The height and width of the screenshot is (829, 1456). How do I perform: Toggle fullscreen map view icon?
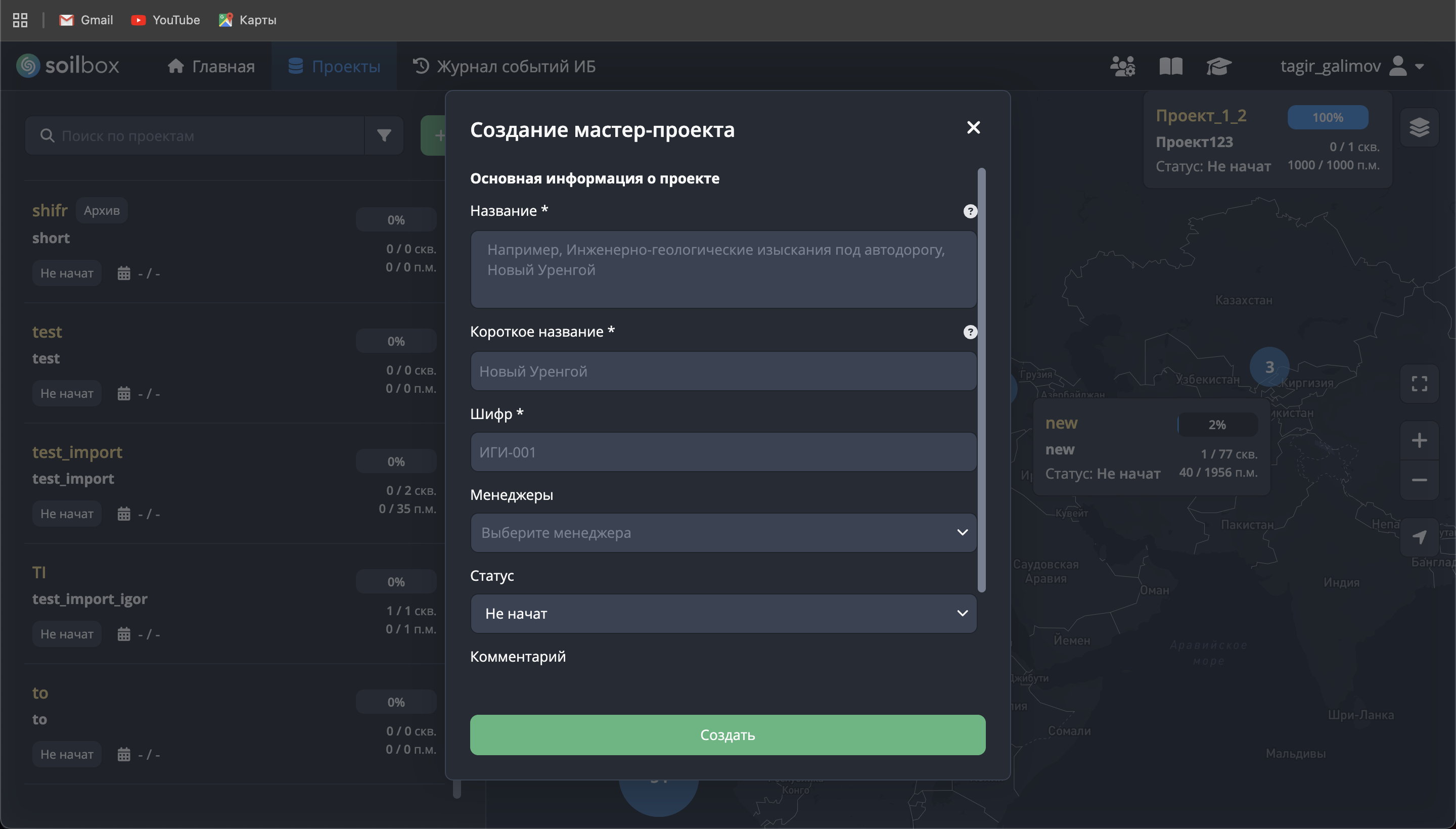point(1419,384)
